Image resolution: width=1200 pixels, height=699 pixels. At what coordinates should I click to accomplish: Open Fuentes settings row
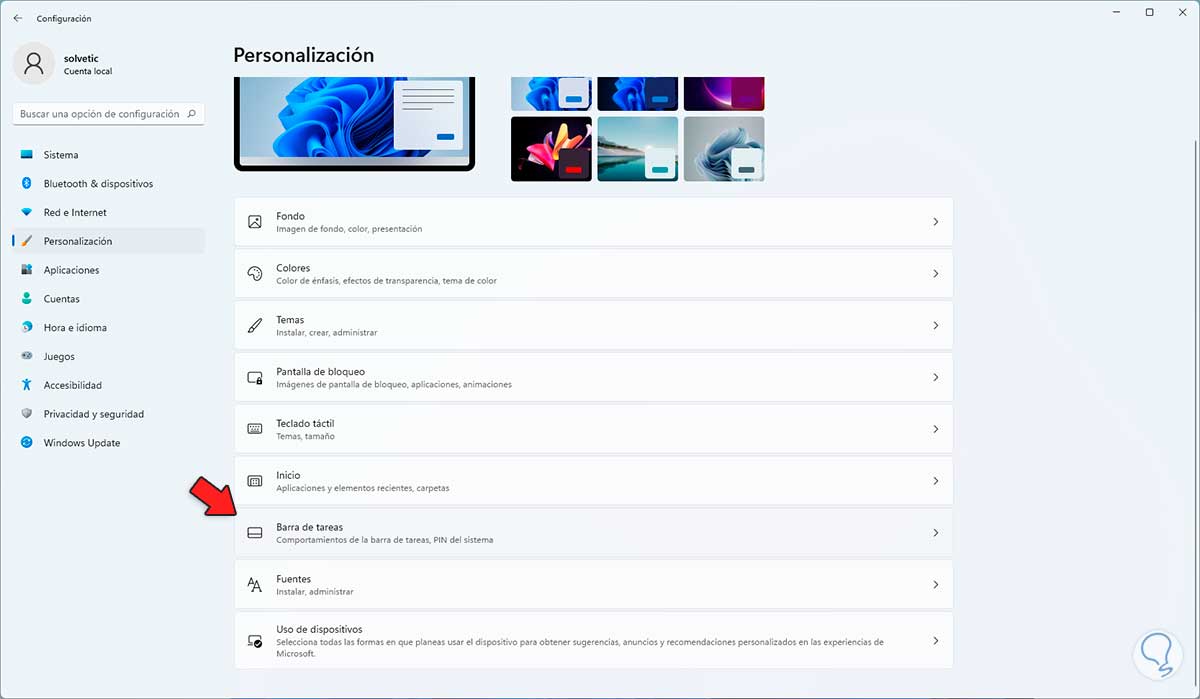[x=594, y=585]
